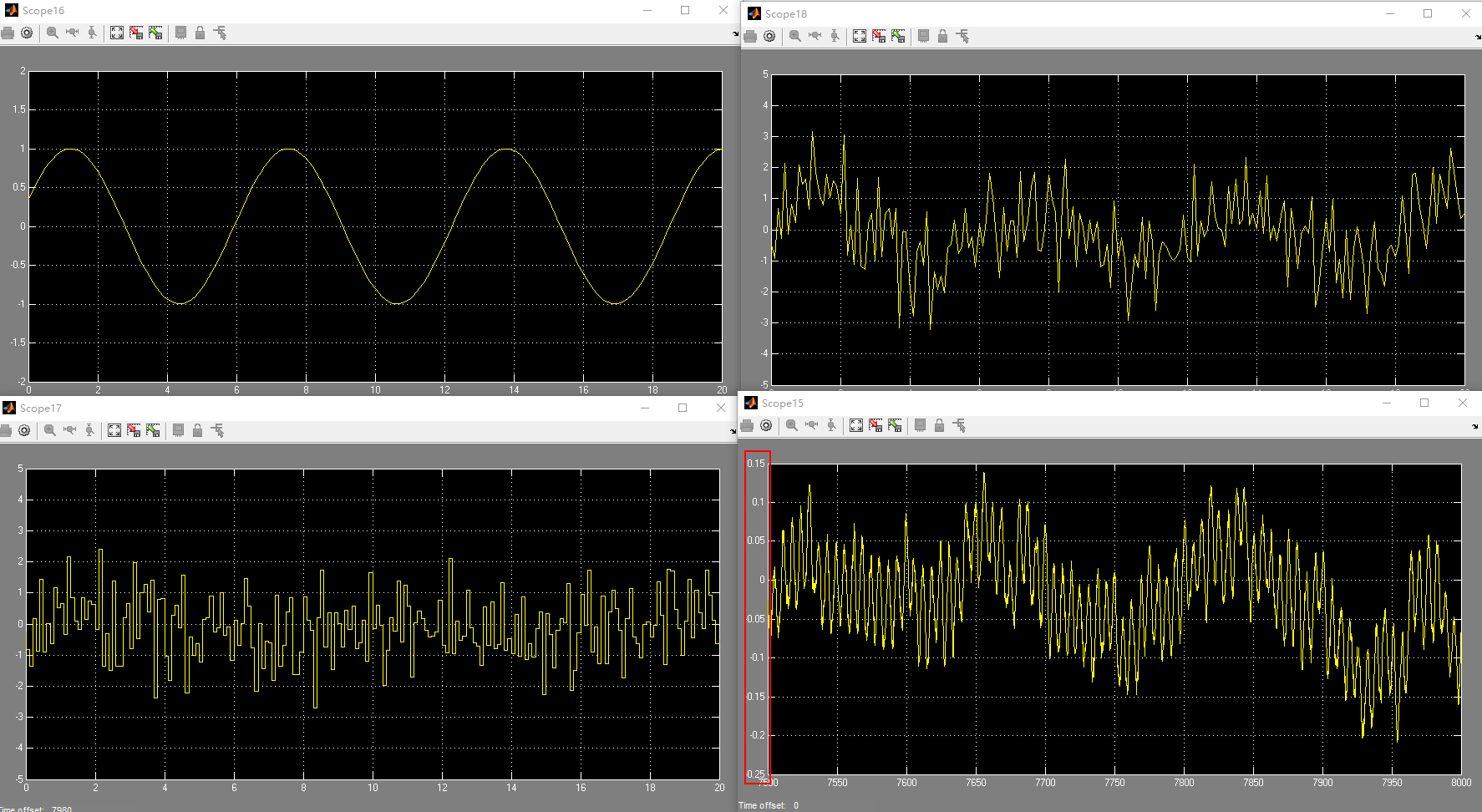The height and width of the screenshot is (812, 1482).
Task: Click the "Scope17" window title text
Action: click(41, 409)
